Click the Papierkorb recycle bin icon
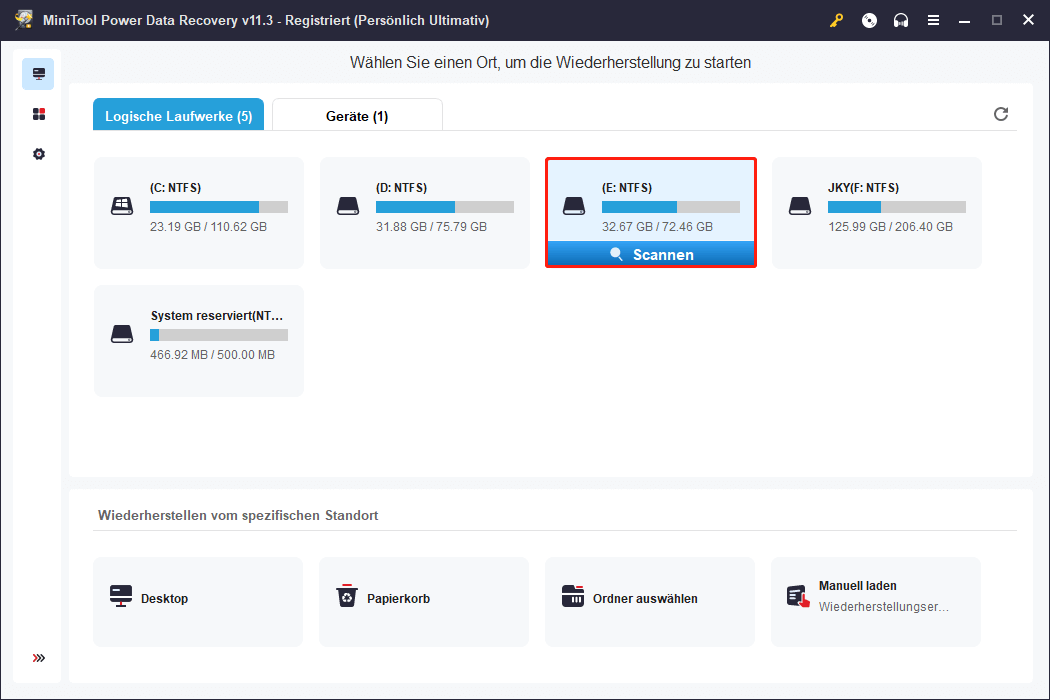Viewport: 1050px width, 700px height. click(347, 595)
